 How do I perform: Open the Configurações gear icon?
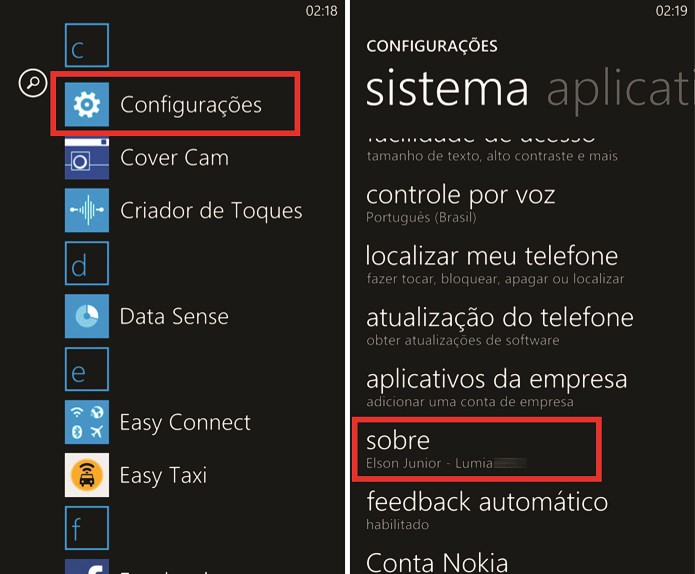(x=87, y=104)
